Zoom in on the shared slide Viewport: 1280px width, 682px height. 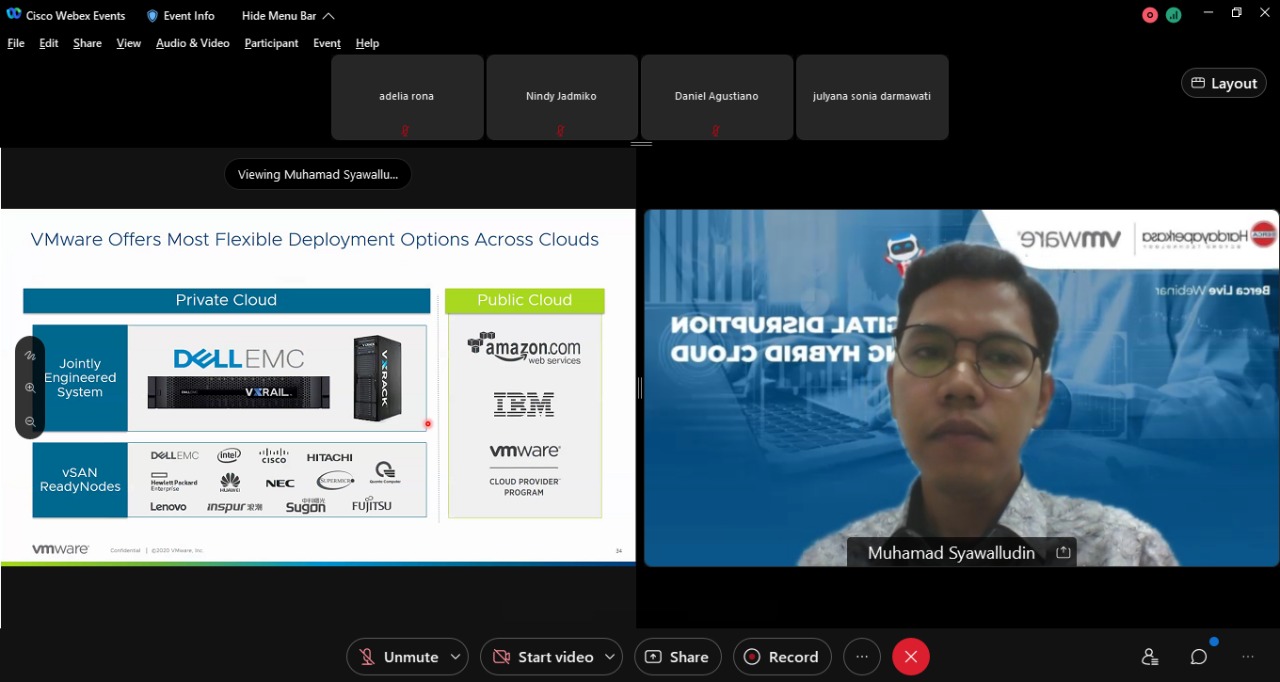[x=30, y=388]
